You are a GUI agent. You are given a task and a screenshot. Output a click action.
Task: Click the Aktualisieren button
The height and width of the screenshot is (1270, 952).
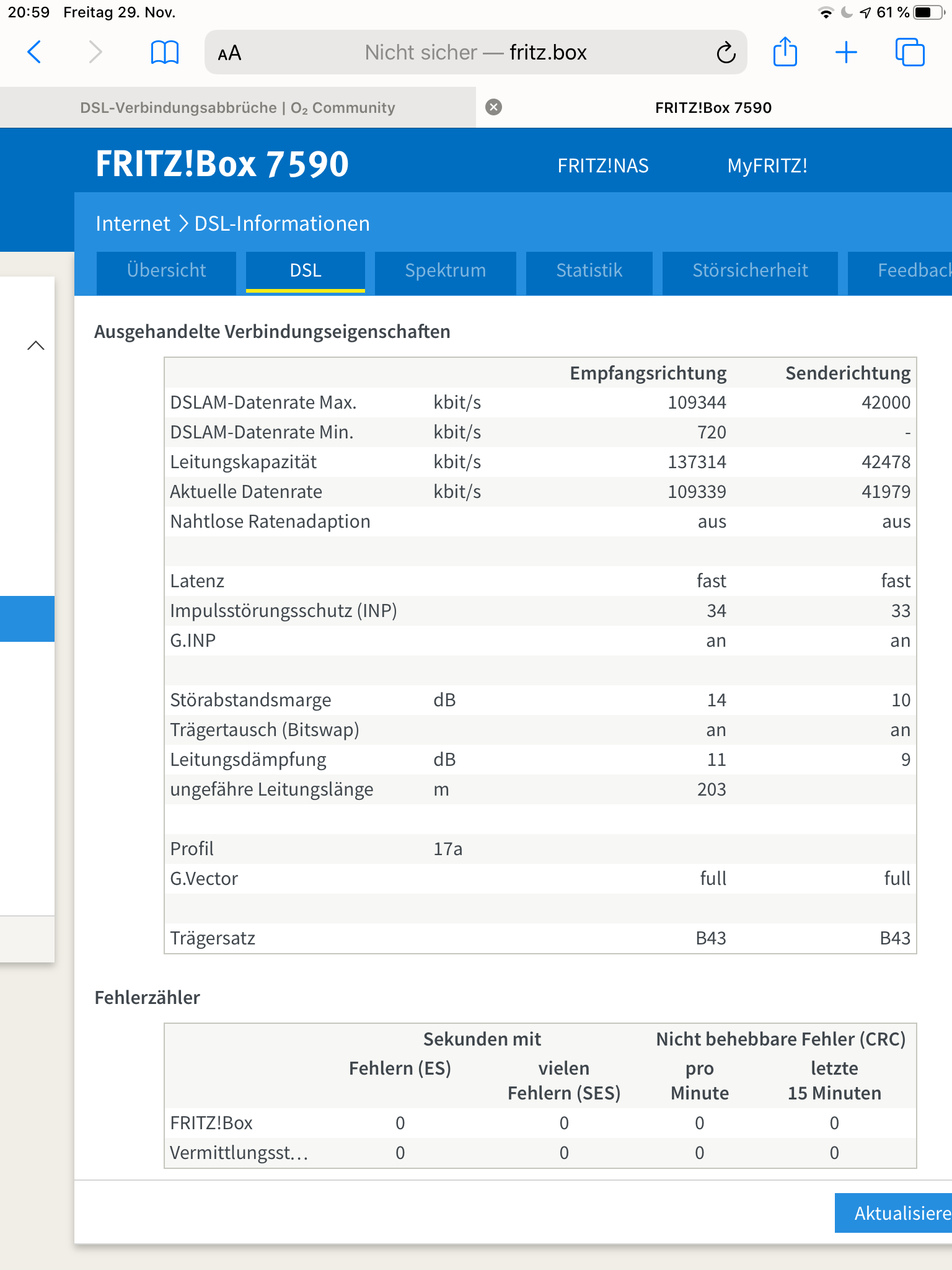(893, 1213)
